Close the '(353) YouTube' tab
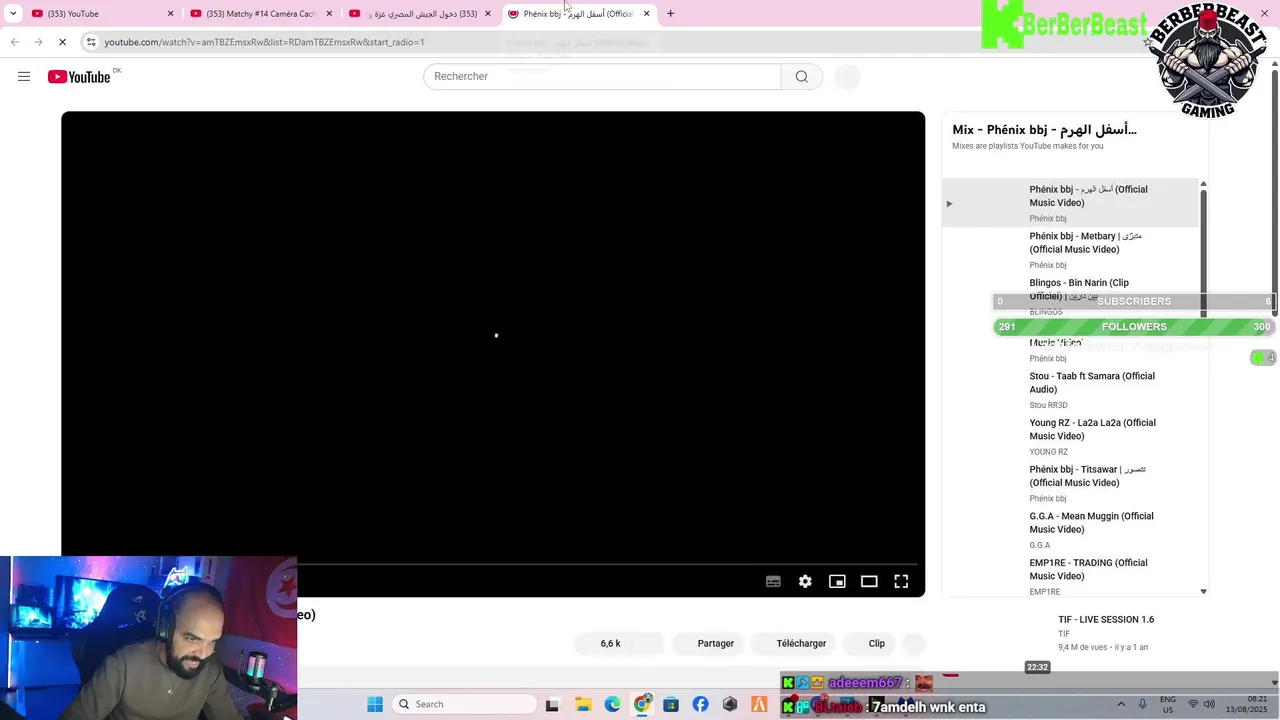Image resolution: width=1280 pixels, height=720 pixels. point(170,14)
